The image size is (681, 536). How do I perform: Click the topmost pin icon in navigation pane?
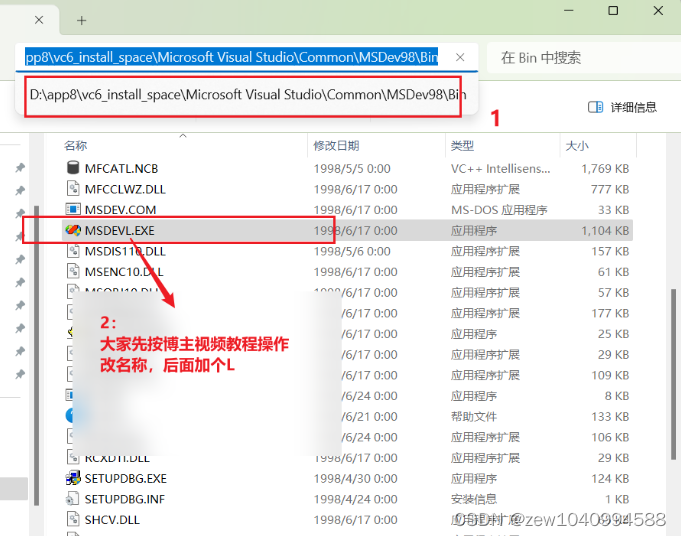(20, 168)
